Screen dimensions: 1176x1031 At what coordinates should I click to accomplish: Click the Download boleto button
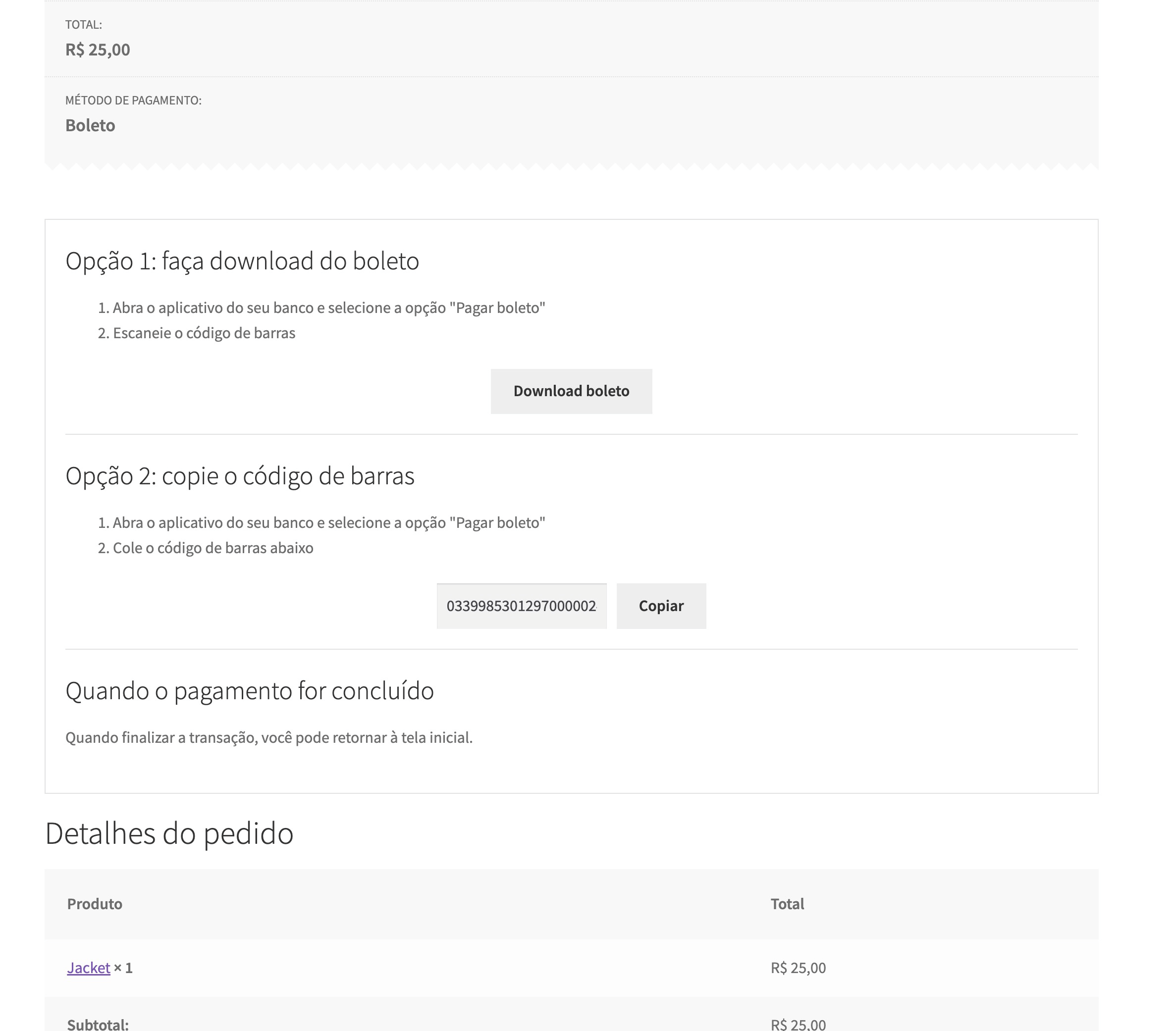tap(571, 391)
